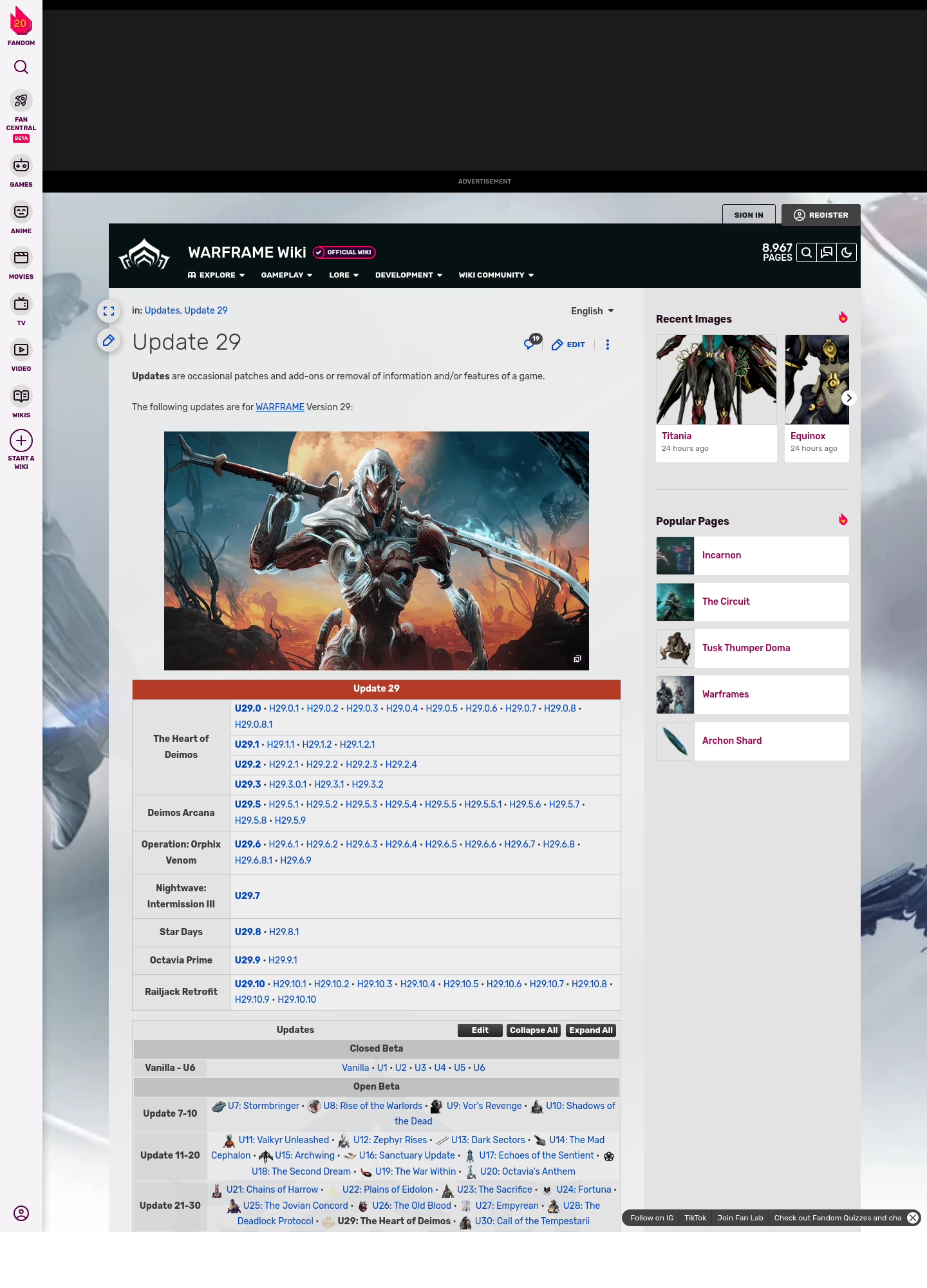Screen dimensions: 927x1288
Task: Click Join Fan Lab link
Action: 740,1218
